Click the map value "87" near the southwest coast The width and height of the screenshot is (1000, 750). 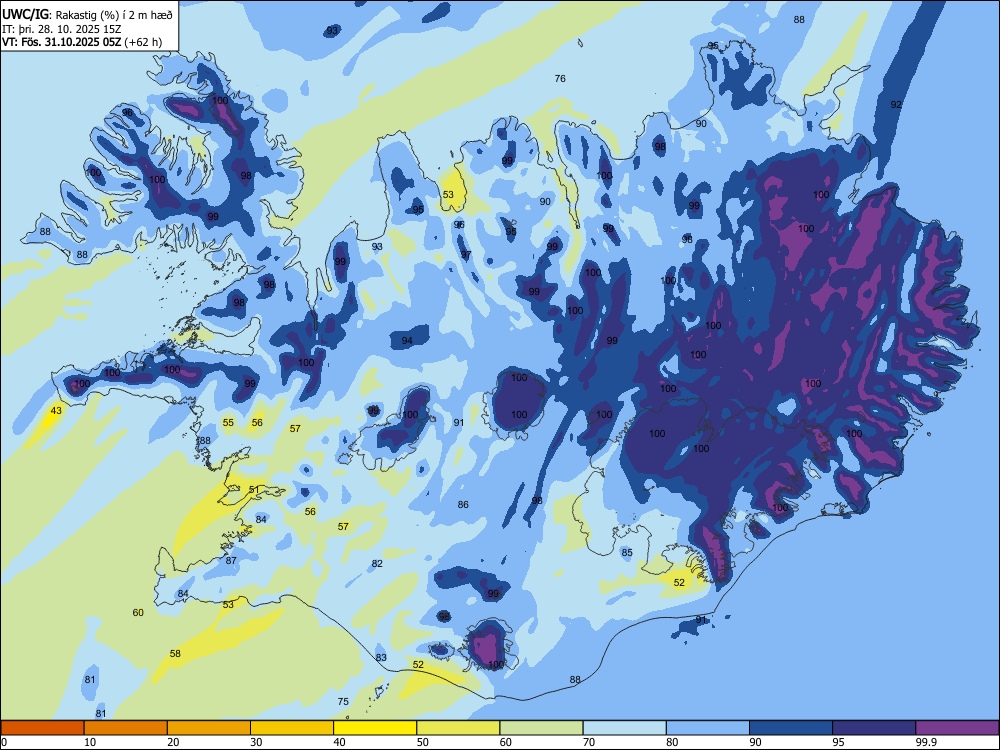(x=231, y=561)
